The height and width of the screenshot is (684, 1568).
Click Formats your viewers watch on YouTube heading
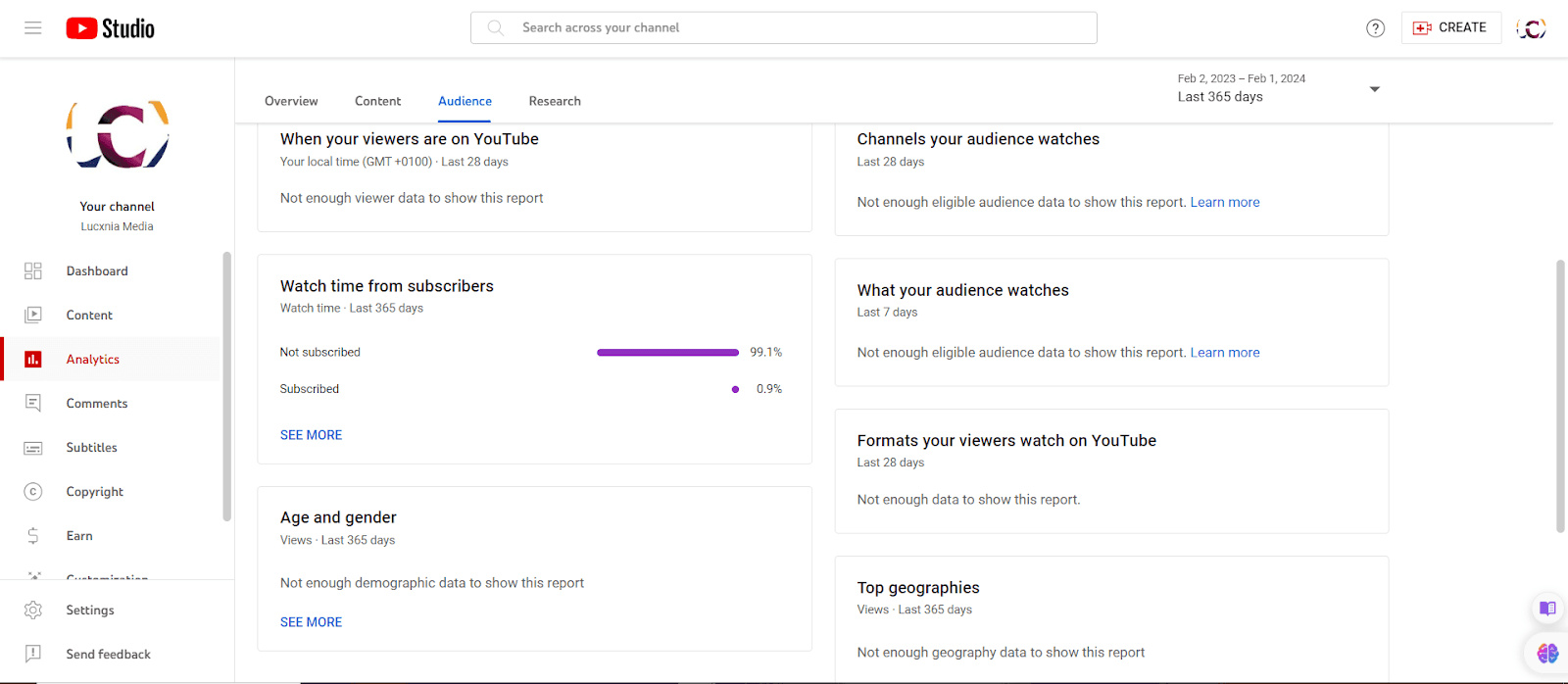[1006, 441]
